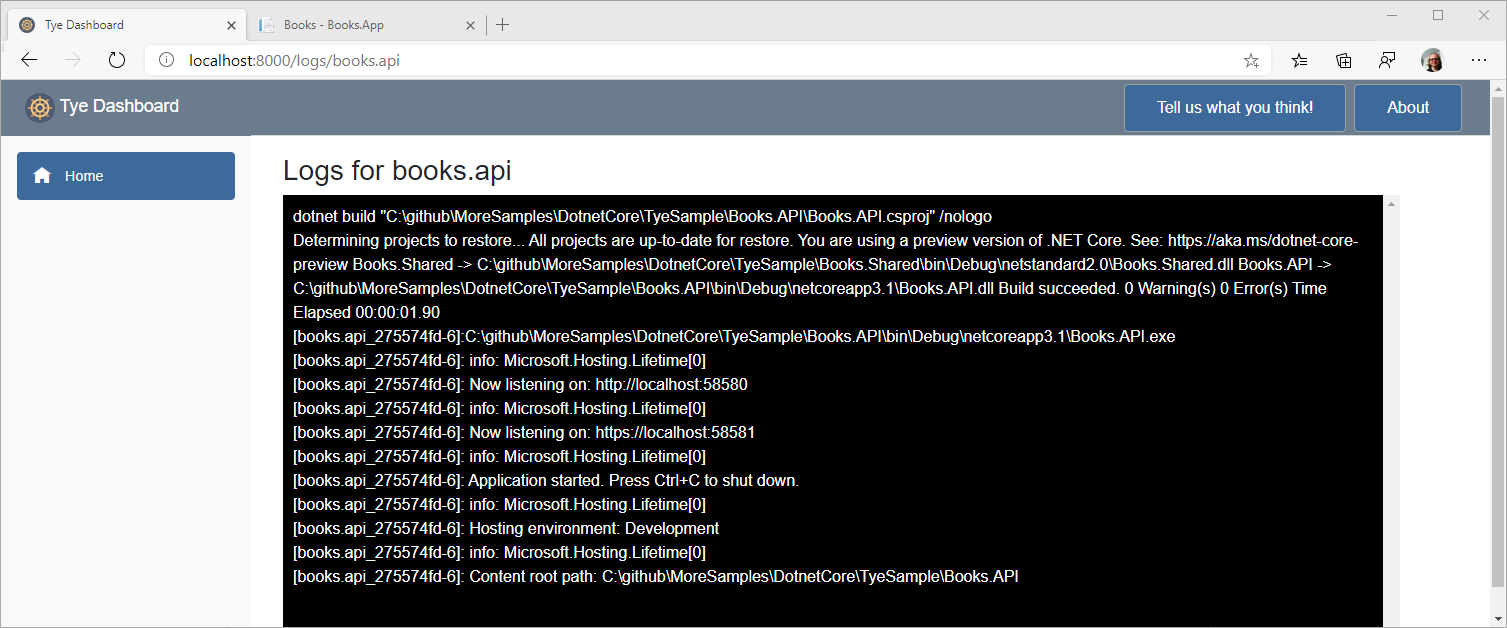Image resolution: width=1507 pixels, height=628 pixels.
Task: Open the Favorites list icon
Action: coord(1299,60)
